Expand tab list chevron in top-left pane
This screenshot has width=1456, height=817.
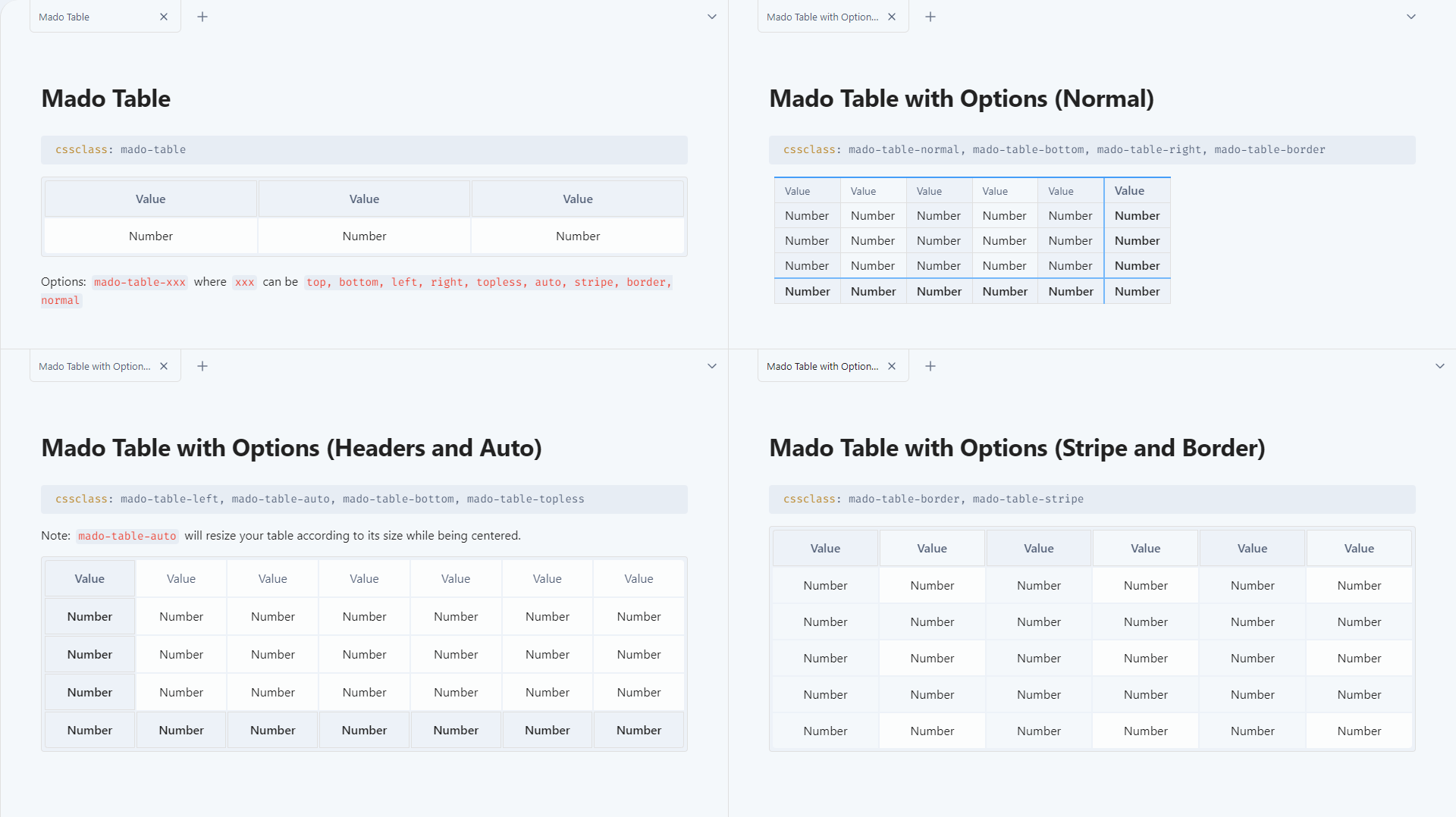(712, 17)
